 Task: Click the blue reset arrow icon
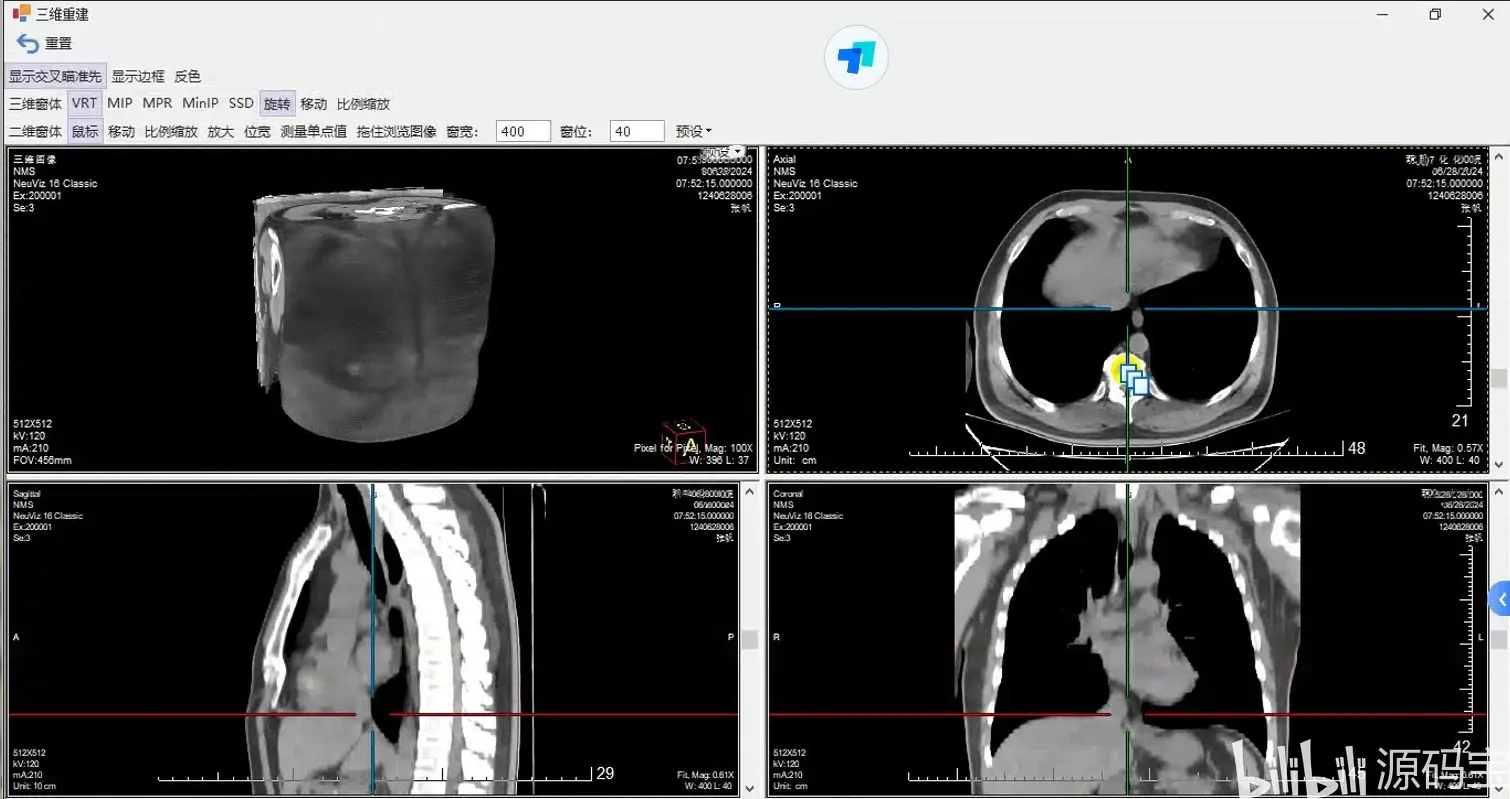click(28, 43)
